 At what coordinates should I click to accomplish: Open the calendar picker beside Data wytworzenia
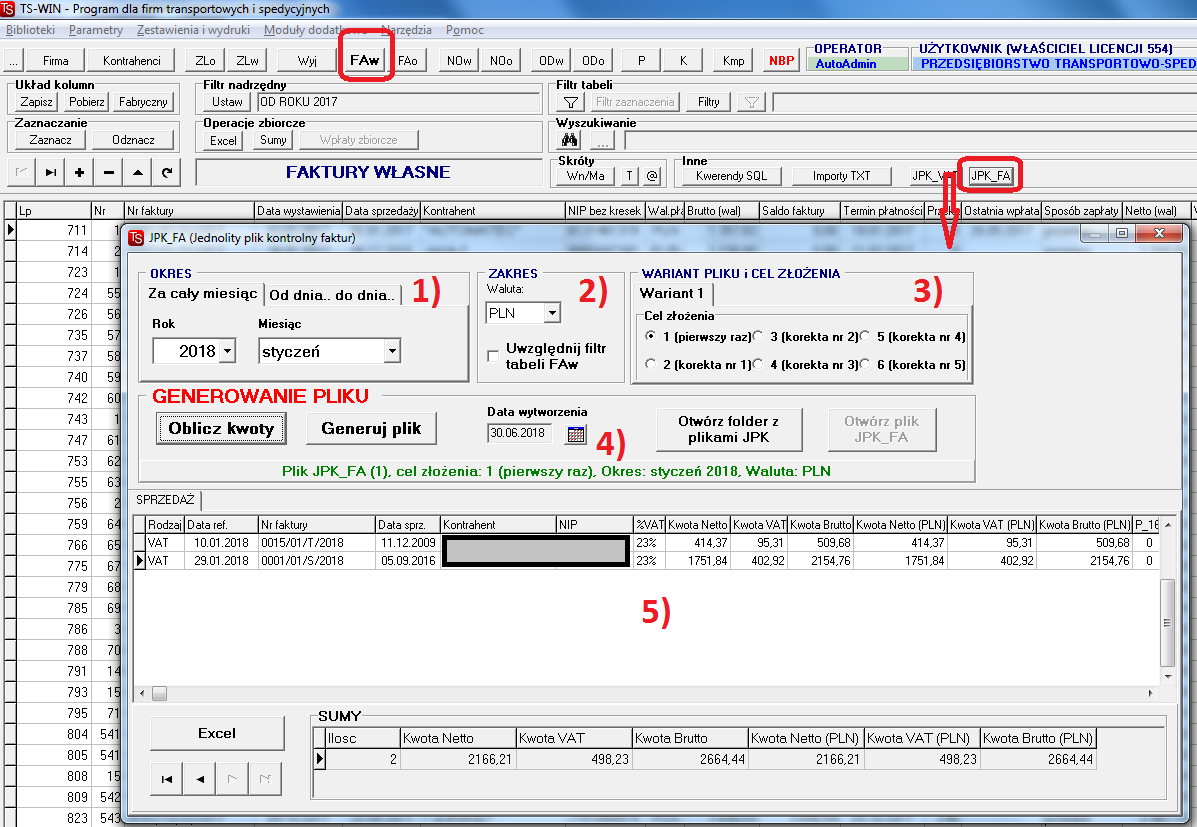[x=576, y=434]
